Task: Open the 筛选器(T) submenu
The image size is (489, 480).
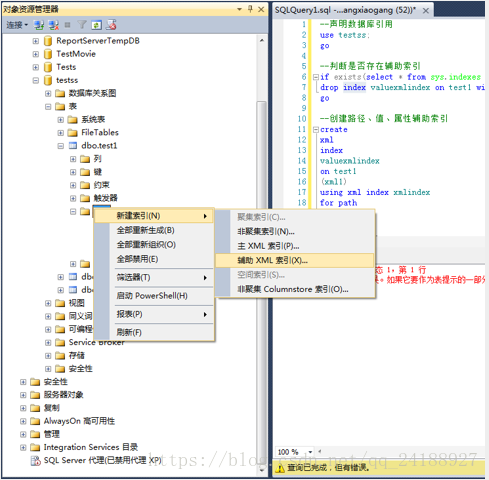Action: point(154,277)
